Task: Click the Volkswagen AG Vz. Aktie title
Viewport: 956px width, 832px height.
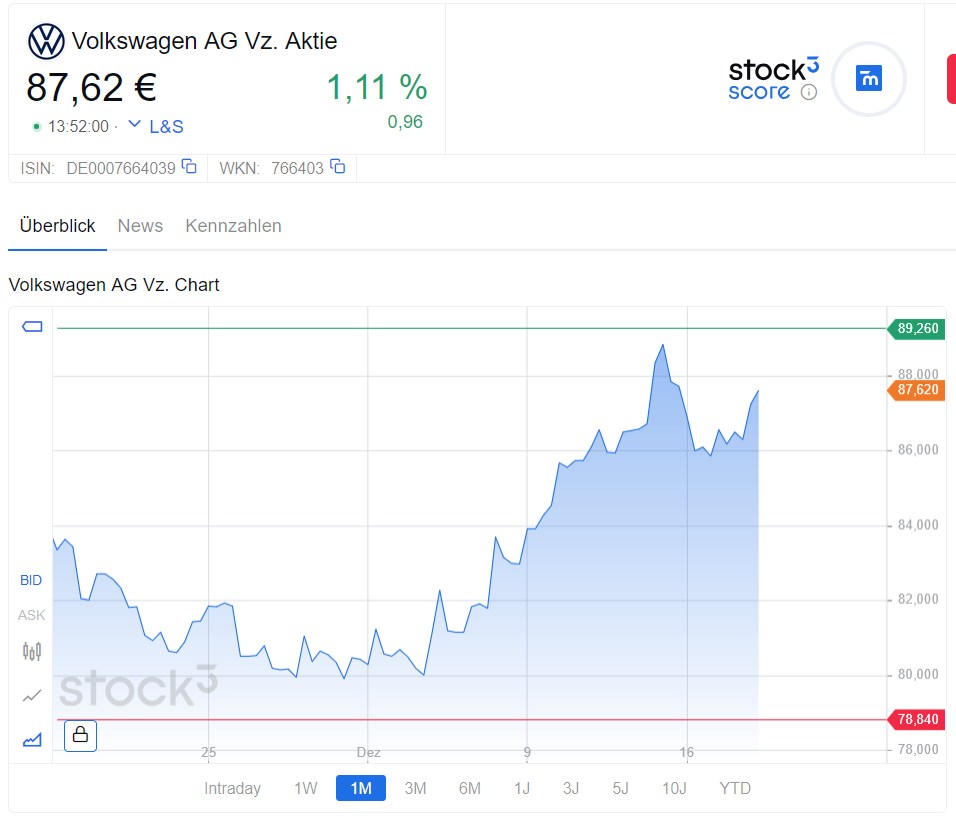Action: tap(204, 41)
